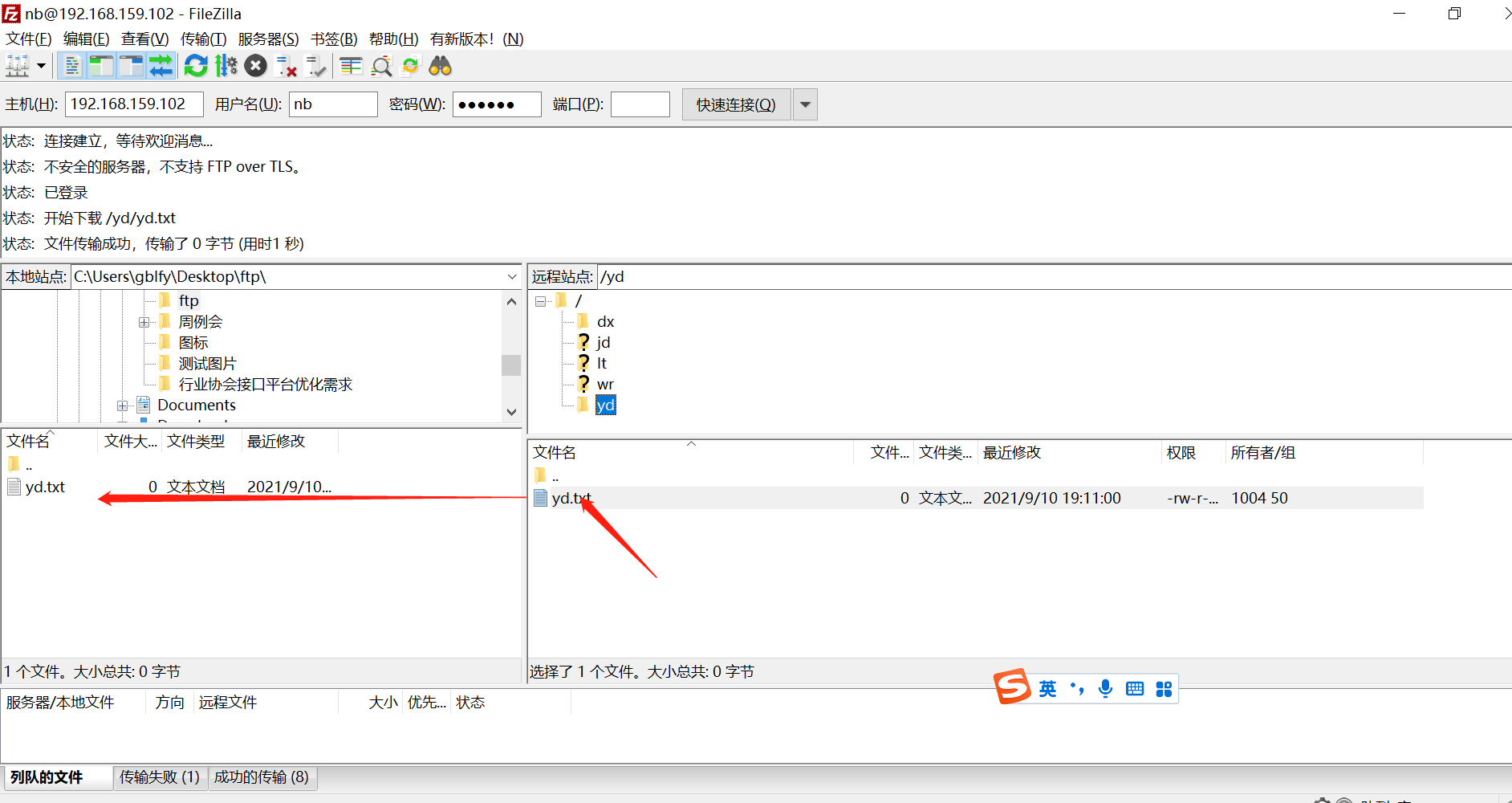This screenshot has width=1512, height=803.
Task: Click the 快速连接(Q) button
Action: tap(736, 104)
